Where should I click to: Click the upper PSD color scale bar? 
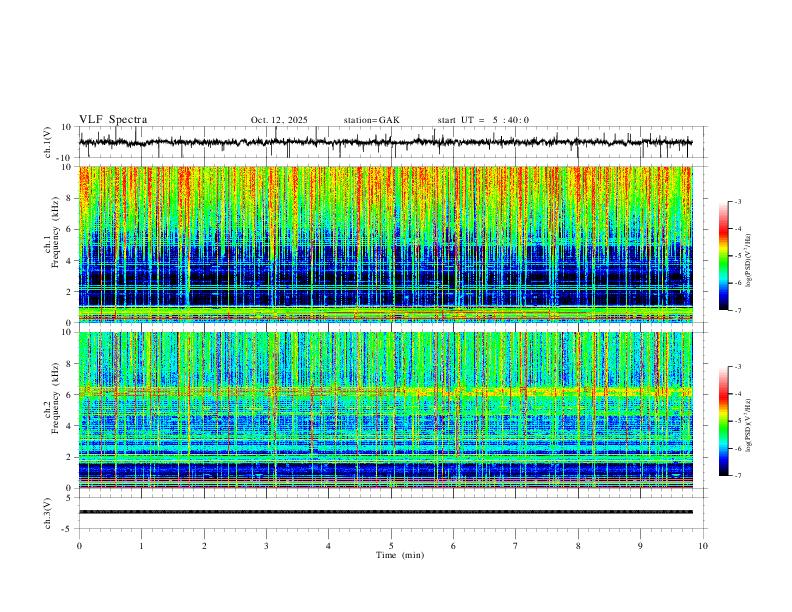coord(724,256)
